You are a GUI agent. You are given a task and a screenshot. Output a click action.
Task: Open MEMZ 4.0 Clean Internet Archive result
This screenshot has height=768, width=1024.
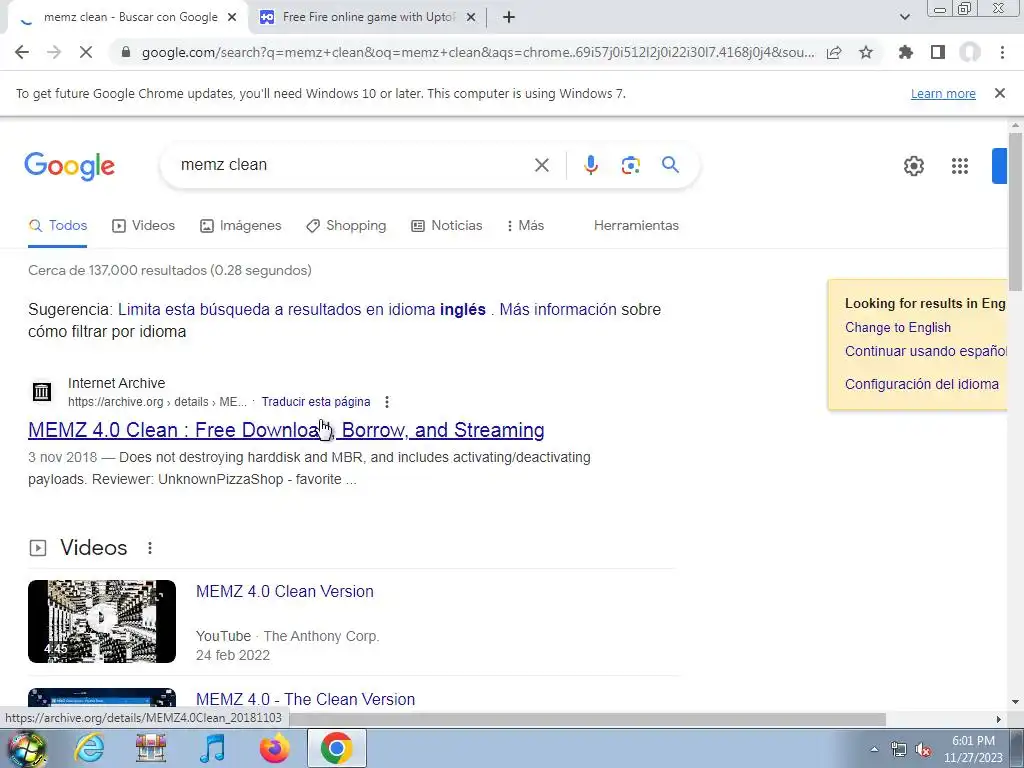(286, 430)
